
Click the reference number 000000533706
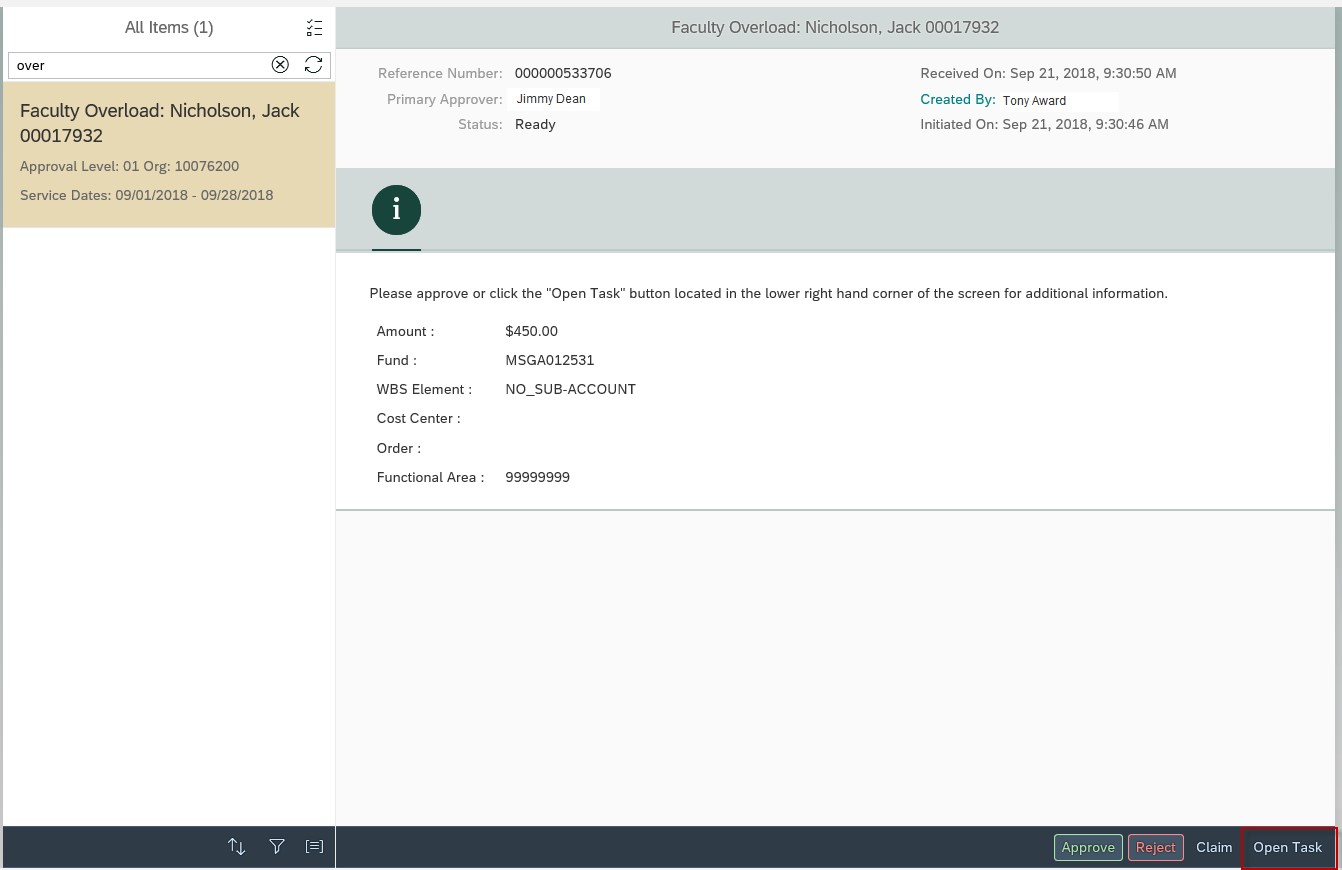(x=563, y=74)
